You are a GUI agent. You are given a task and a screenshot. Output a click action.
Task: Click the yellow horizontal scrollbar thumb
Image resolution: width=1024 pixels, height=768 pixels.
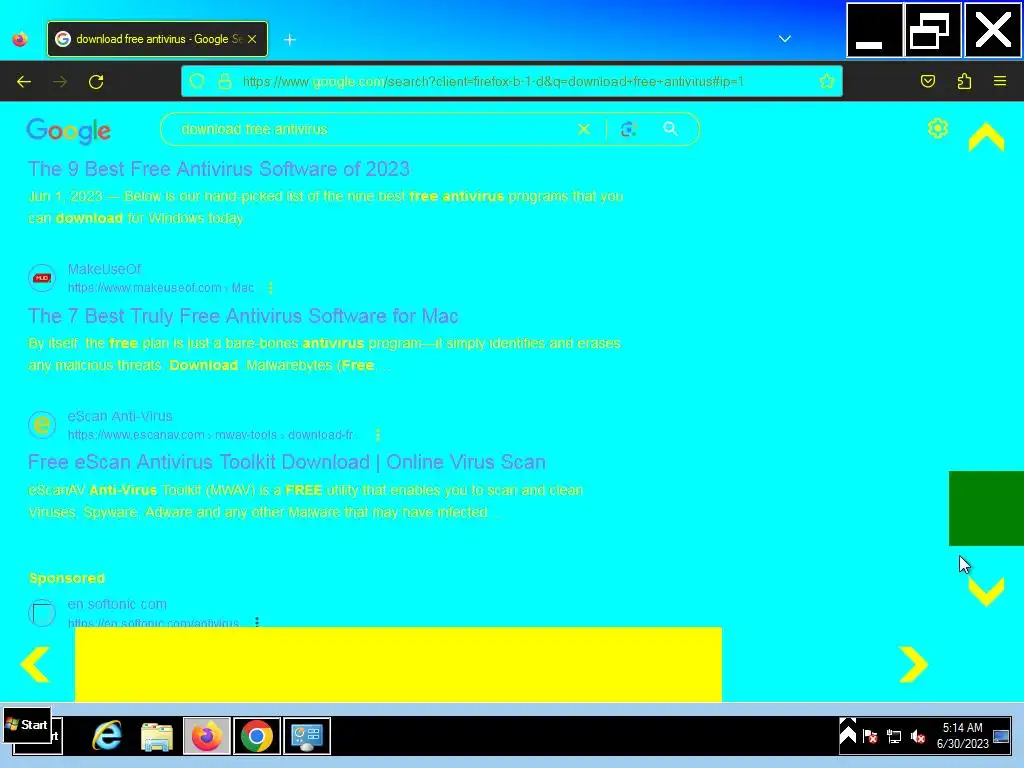[398, 664]
